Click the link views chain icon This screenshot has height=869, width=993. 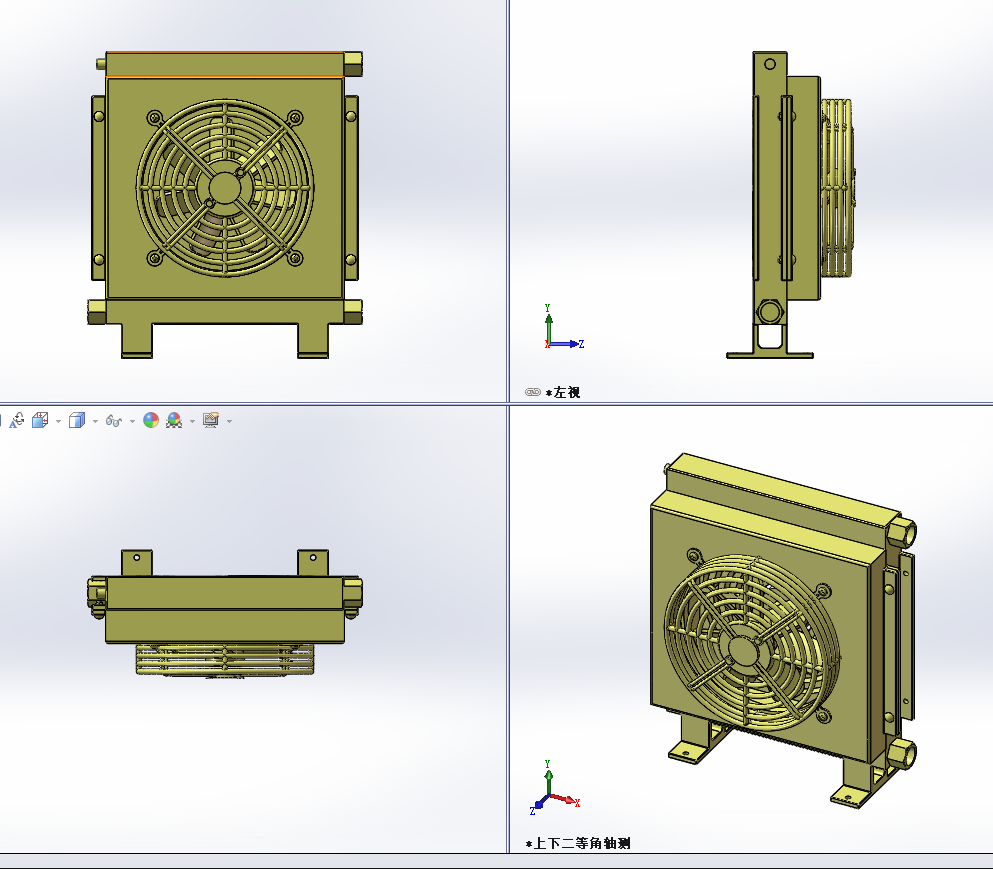pyautogui.click(x=532, y=393)
